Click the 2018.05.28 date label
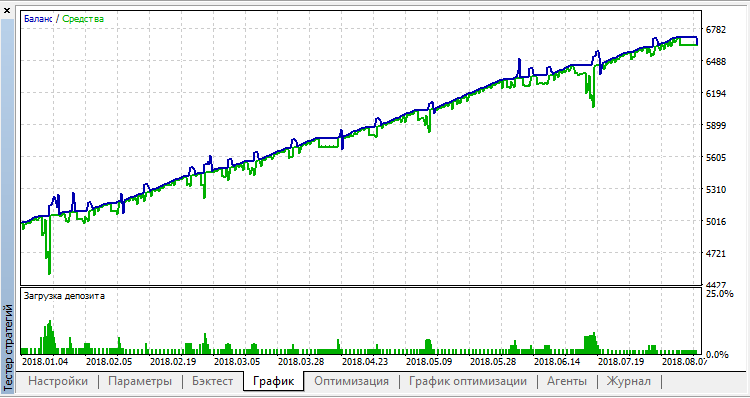 coord(492,361)
